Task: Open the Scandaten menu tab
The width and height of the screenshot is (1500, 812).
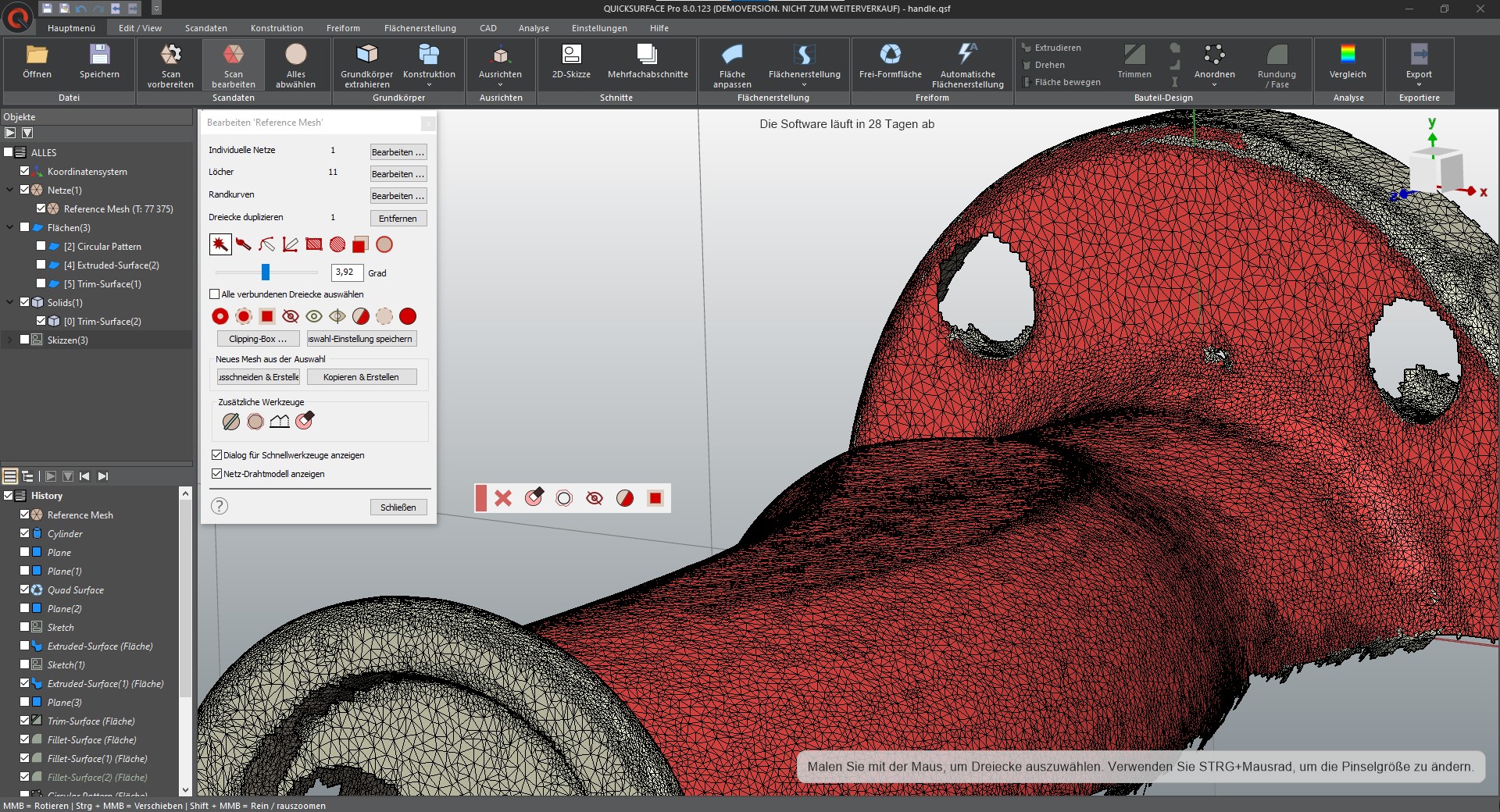Action: 205,28
